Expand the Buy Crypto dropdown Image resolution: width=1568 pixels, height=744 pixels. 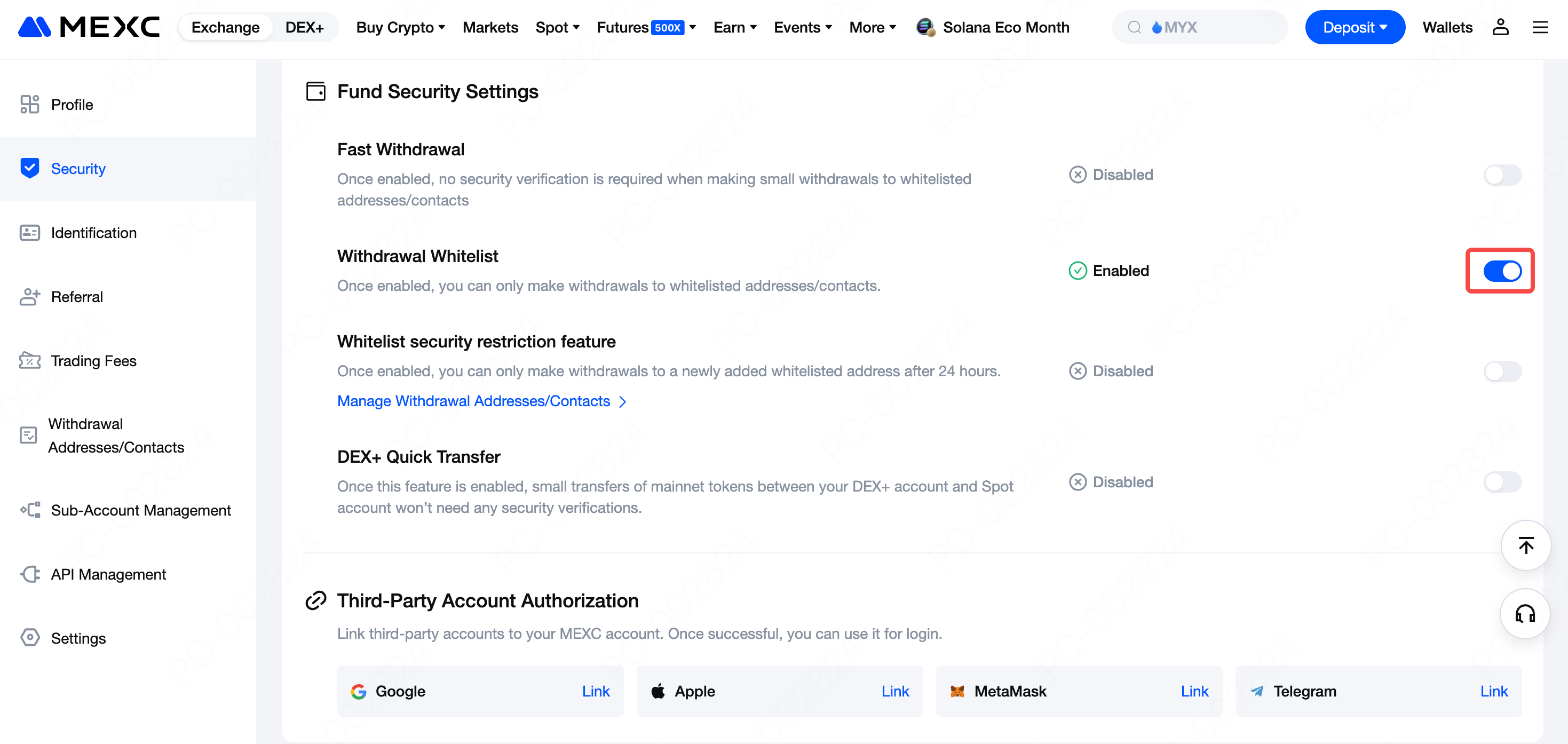400,27
